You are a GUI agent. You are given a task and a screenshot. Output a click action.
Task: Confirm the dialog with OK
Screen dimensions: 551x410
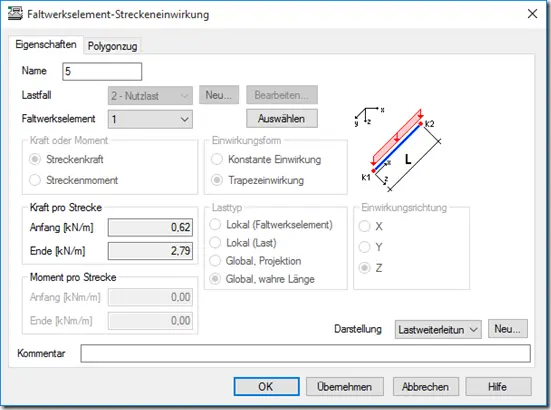click(266, 386)
